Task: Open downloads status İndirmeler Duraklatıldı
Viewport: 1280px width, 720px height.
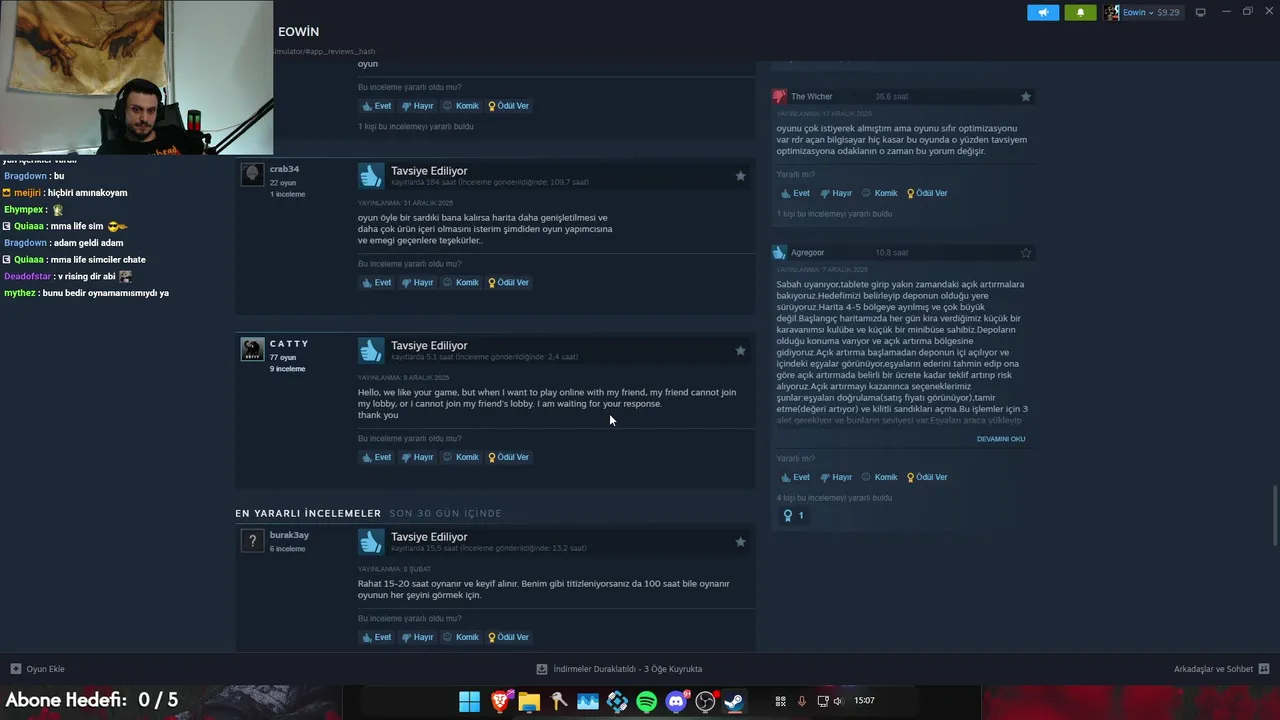Action: [620, 669]
